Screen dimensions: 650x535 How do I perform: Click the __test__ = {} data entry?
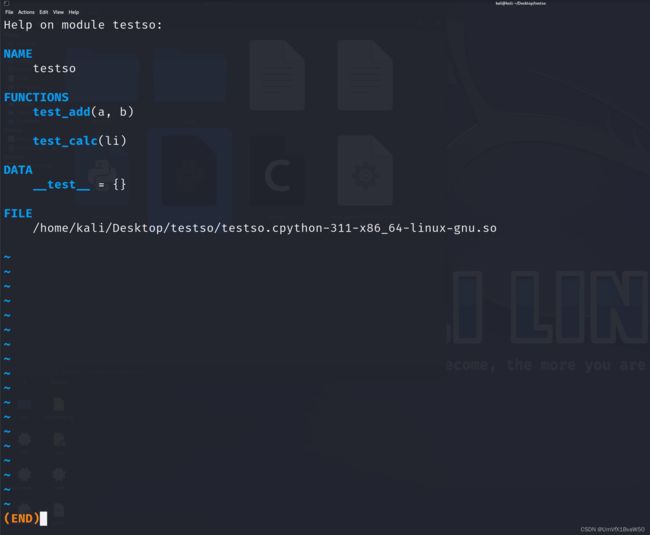point(79,184)
